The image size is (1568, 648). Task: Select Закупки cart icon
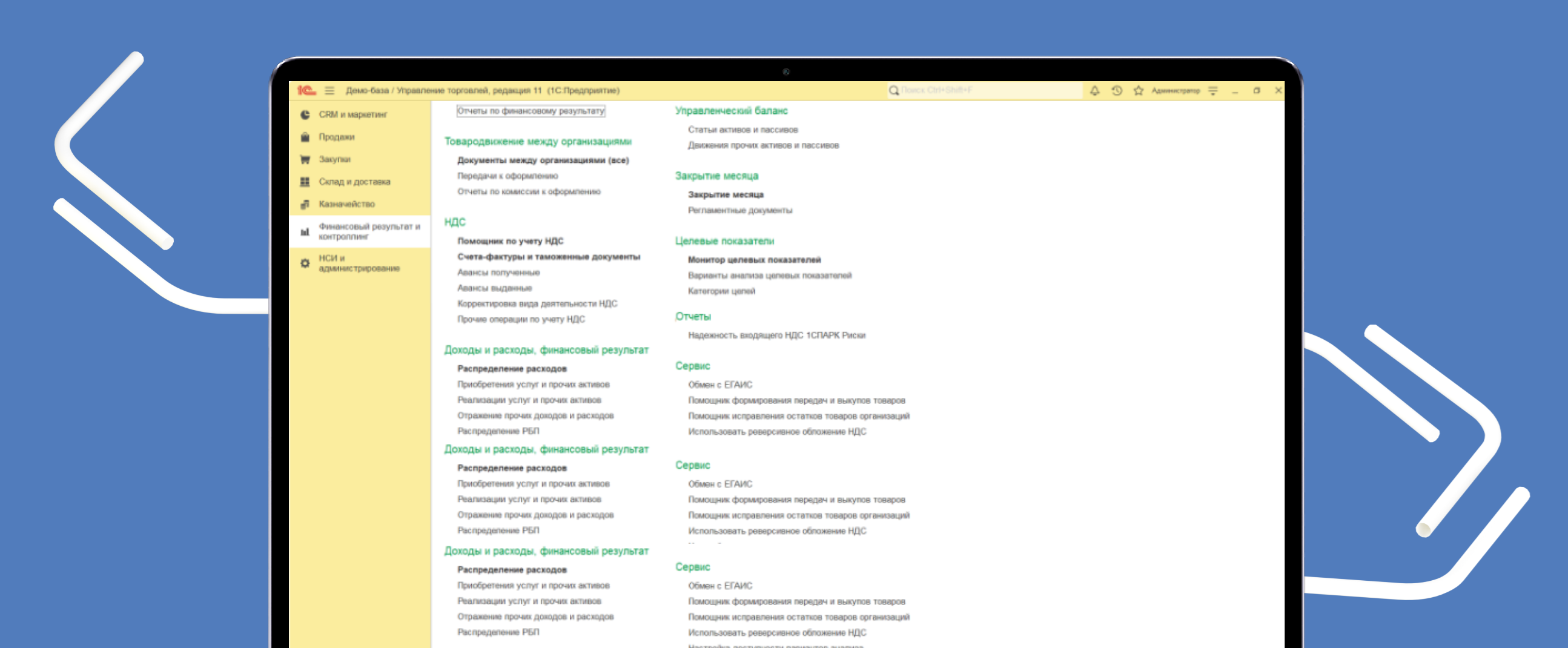[x=305, y=159]
